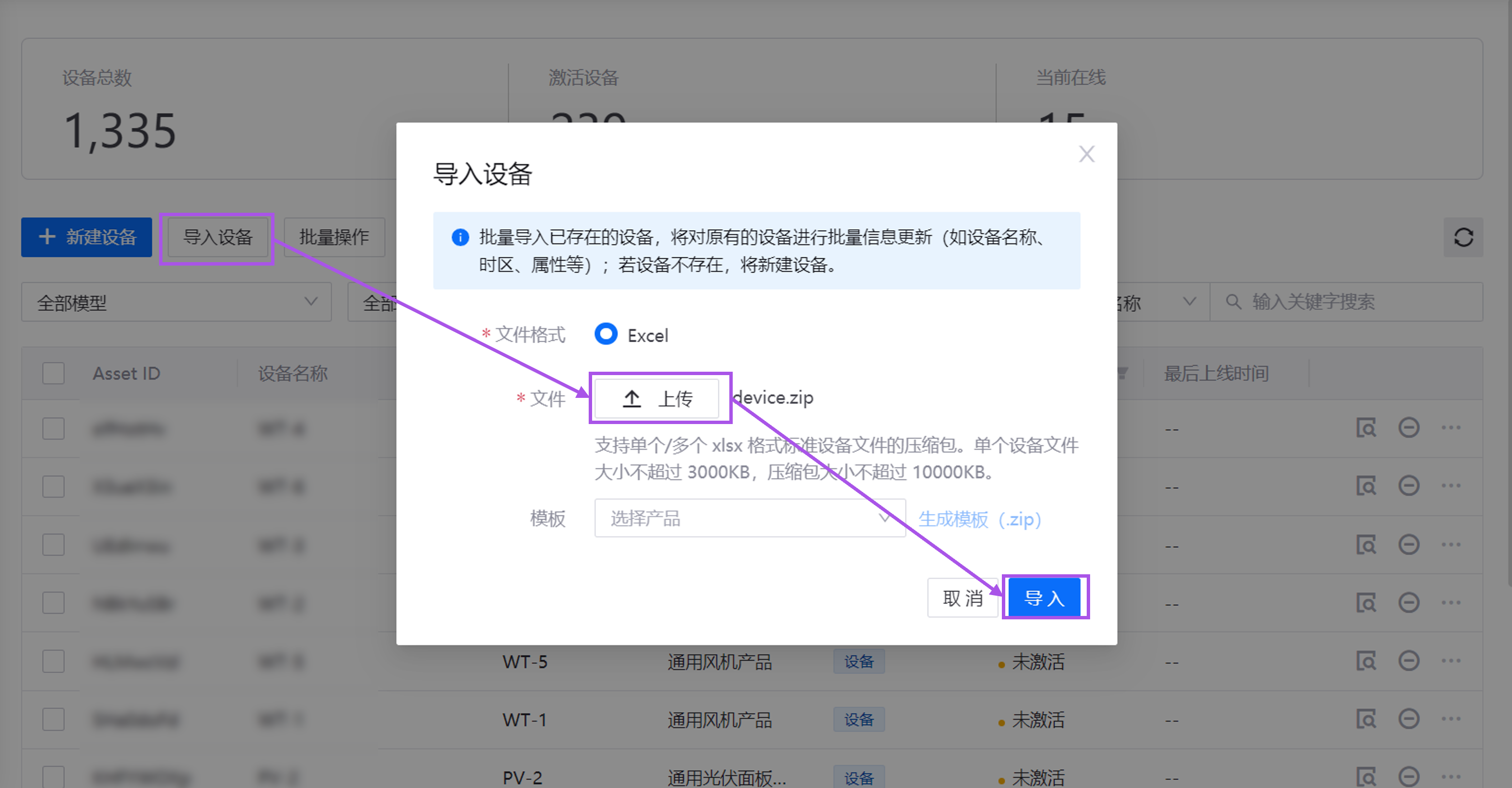The image size is (1512, 788).
Task: Click the Asset ID column header
Action: tap(126, 373)
